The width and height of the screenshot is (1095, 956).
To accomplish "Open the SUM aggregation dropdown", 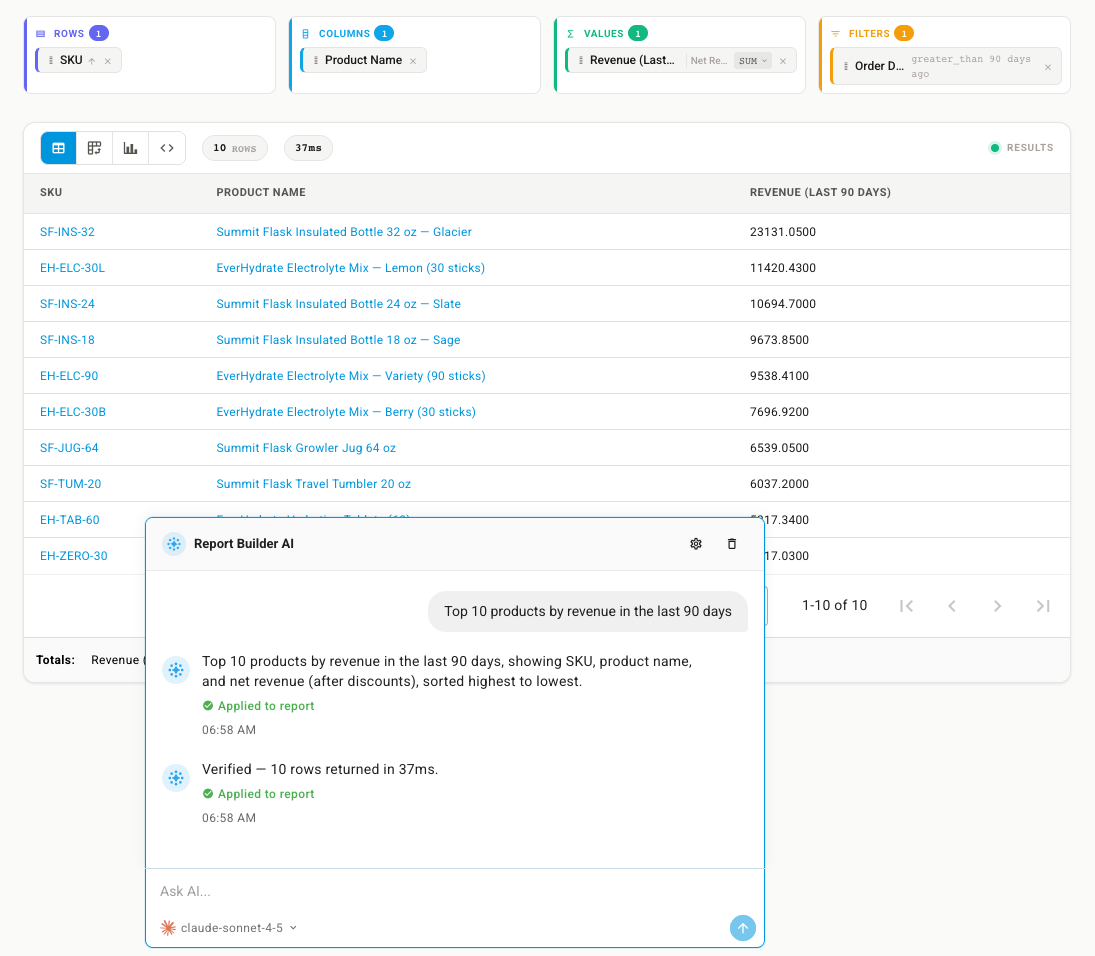I will [753, 61].
